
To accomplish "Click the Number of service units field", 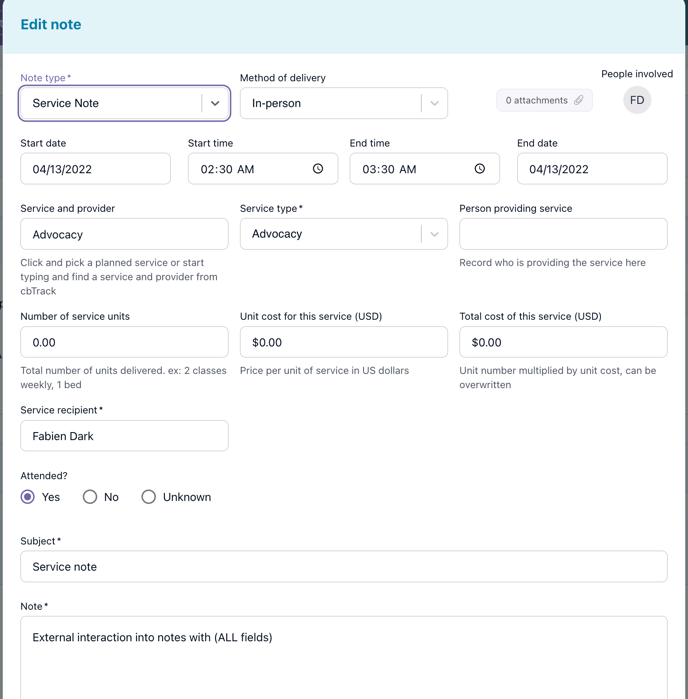I will coord(124,342).
